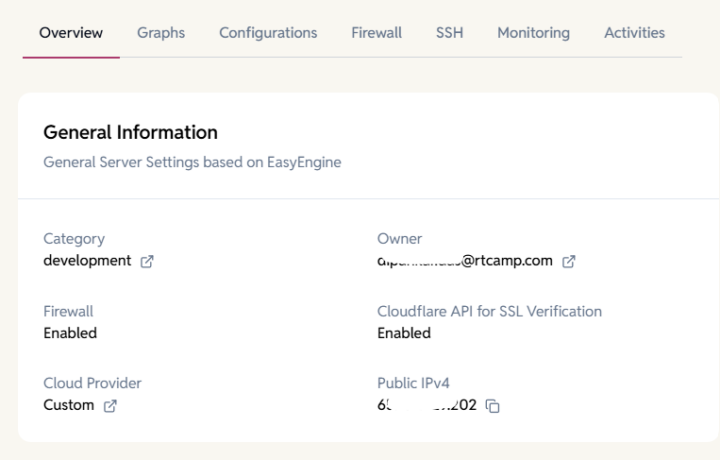This screenshot has width=720, height=460.
Task: Click the external link icon after owner email
Action: click(x=569, y=261)
